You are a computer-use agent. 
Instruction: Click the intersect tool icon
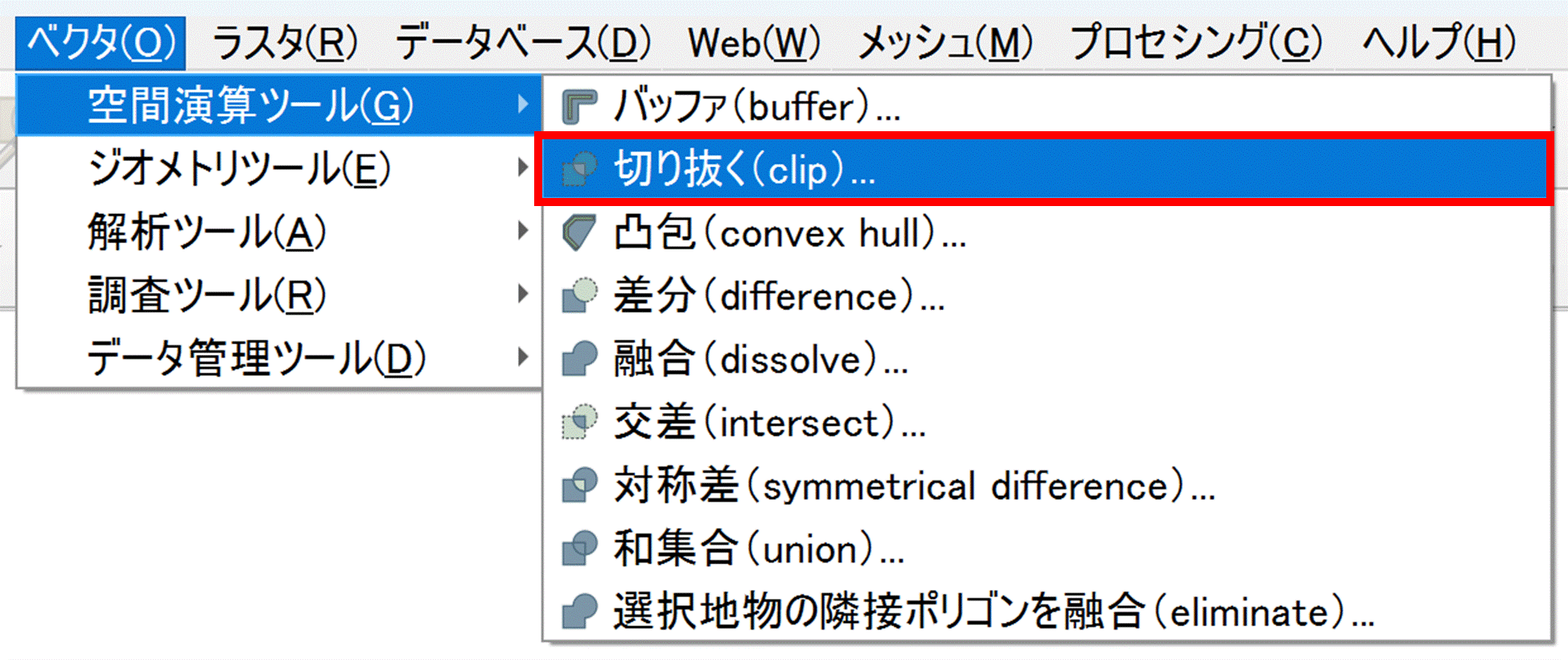tap(579, 422)
